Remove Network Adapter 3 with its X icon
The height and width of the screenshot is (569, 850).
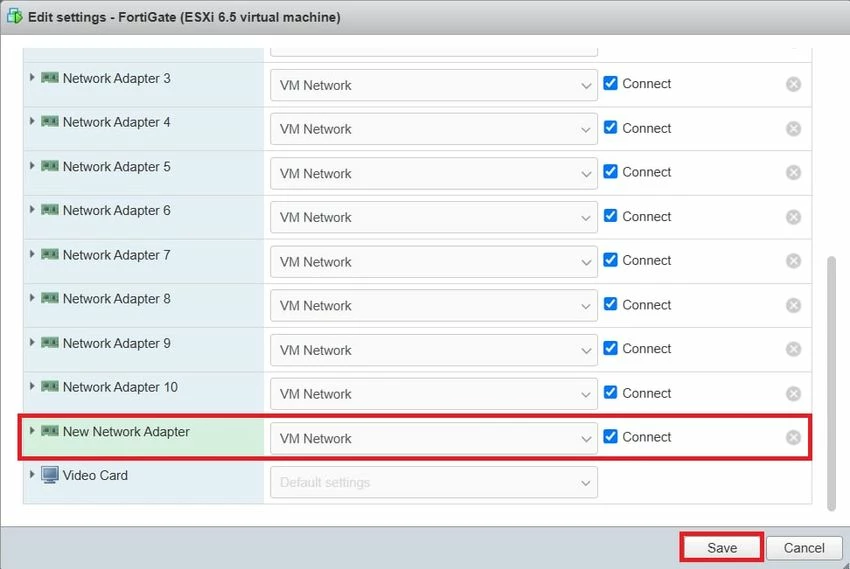793,84
